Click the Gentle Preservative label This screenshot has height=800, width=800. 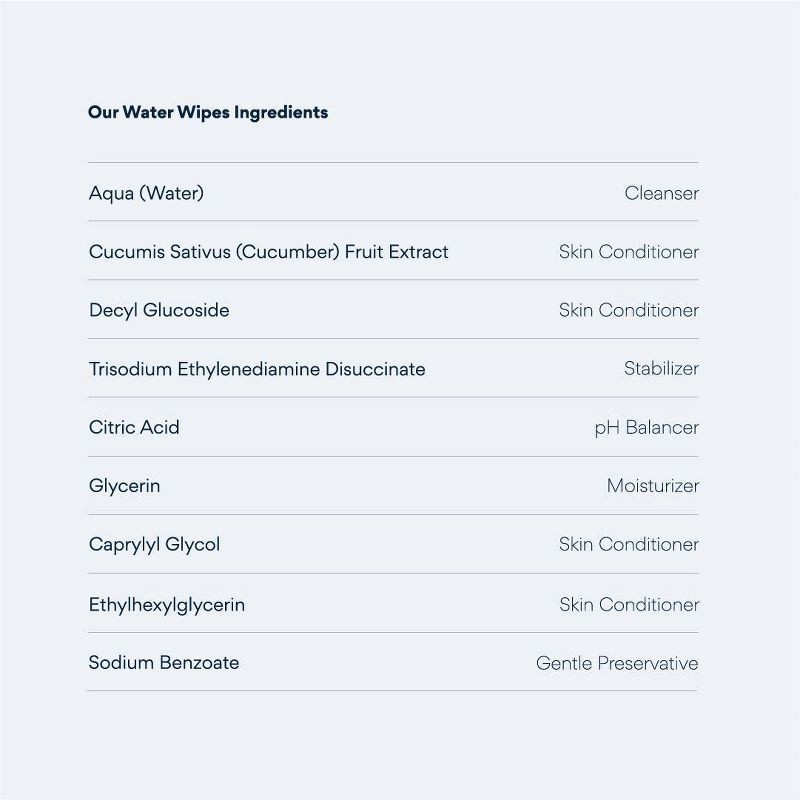(x=617, y=663)
